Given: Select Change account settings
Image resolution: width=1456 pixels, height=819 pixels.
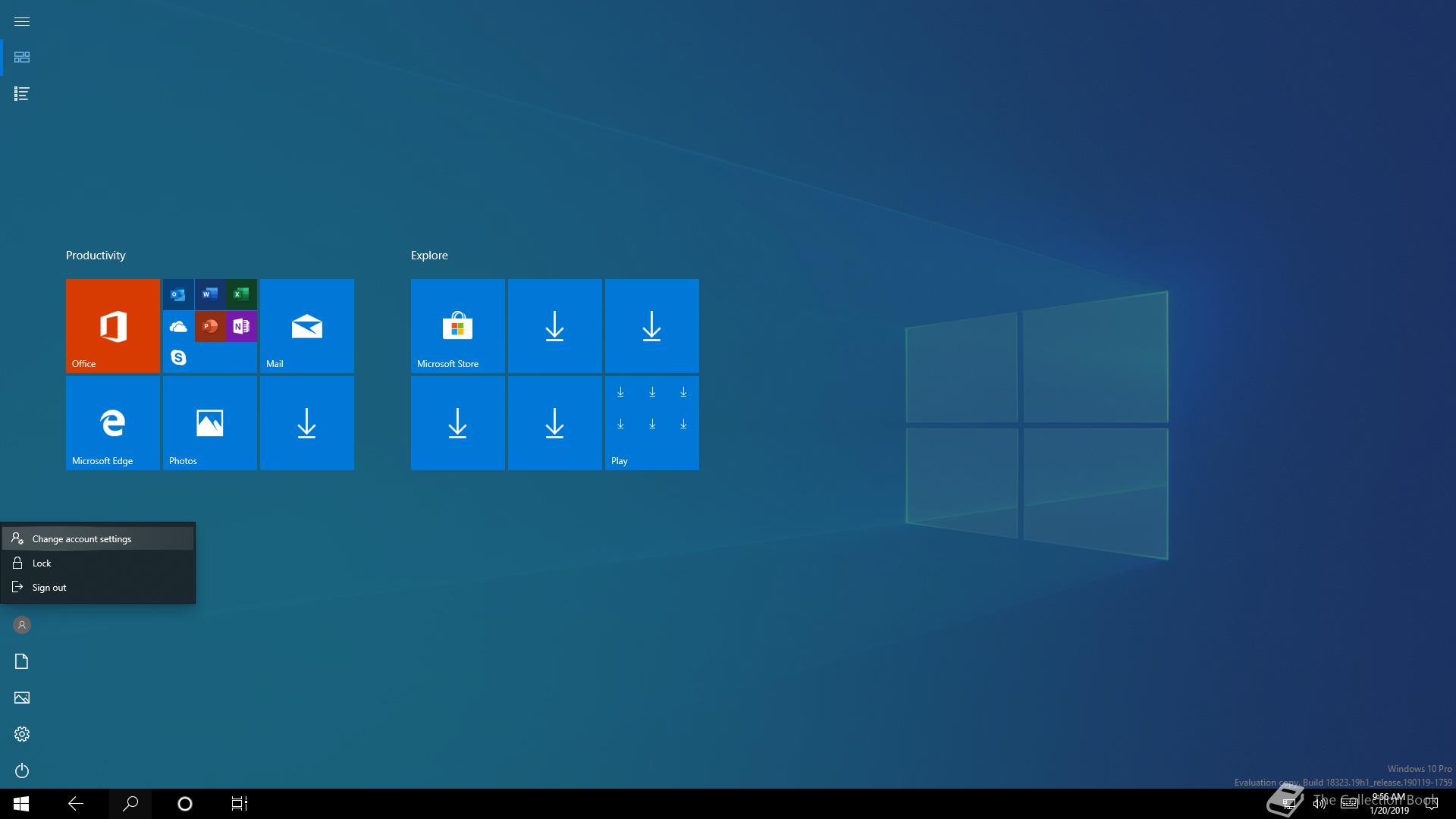Looking at the screenshot, I should point(98,538).
